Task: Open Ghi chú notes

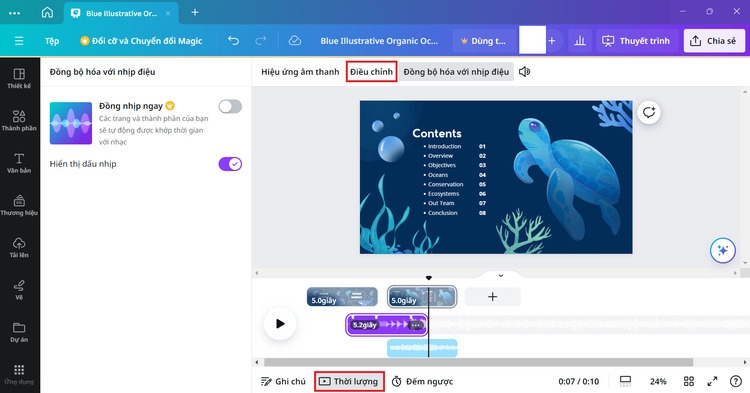Action: coord(283,382)
